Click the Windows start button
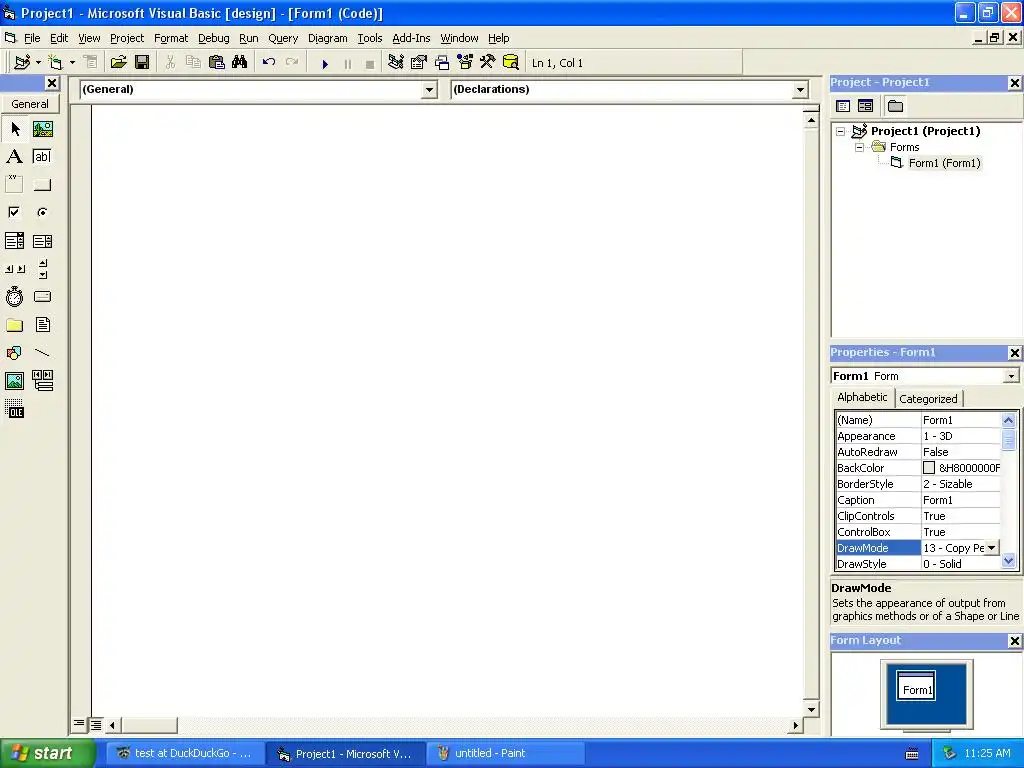The width and height of the screenshot is (1024, 768). tap(48, 753)
